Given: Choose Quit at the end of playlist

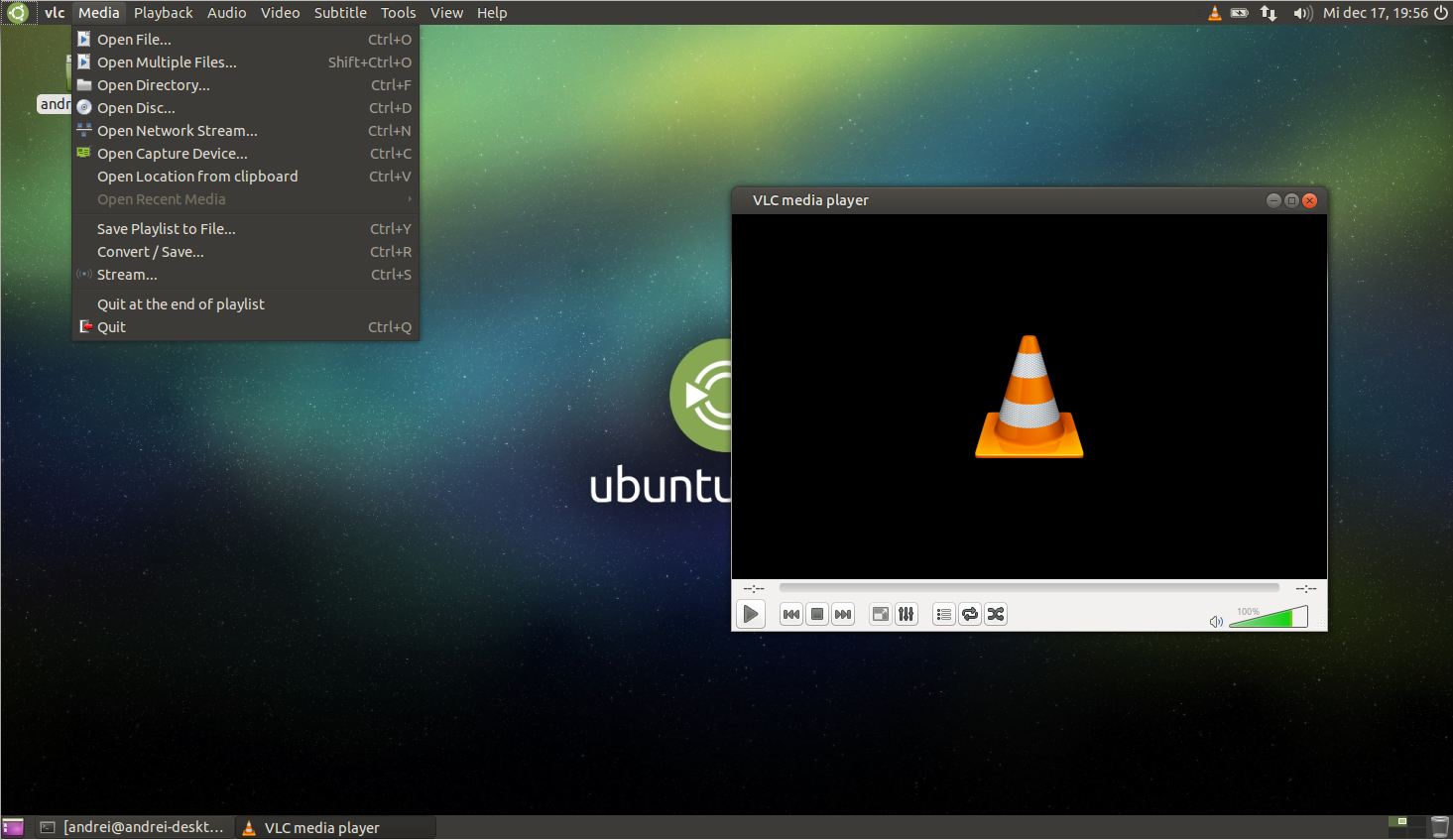Looking at the screenshot, I should 180,303.
